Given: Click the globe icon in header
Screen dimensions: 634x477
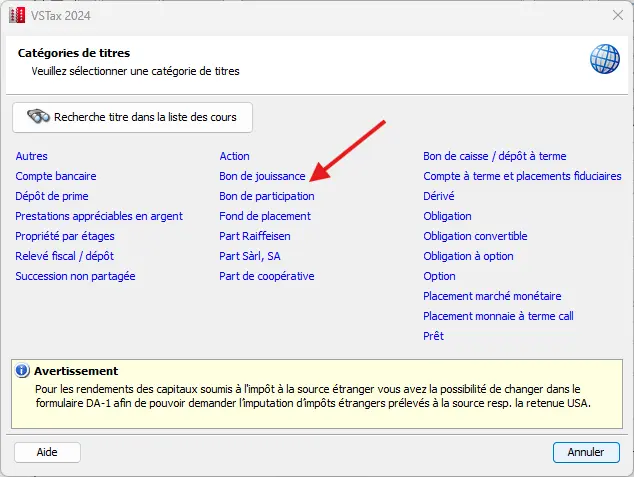Looking at the screenshot, I should tap(604, 60).
